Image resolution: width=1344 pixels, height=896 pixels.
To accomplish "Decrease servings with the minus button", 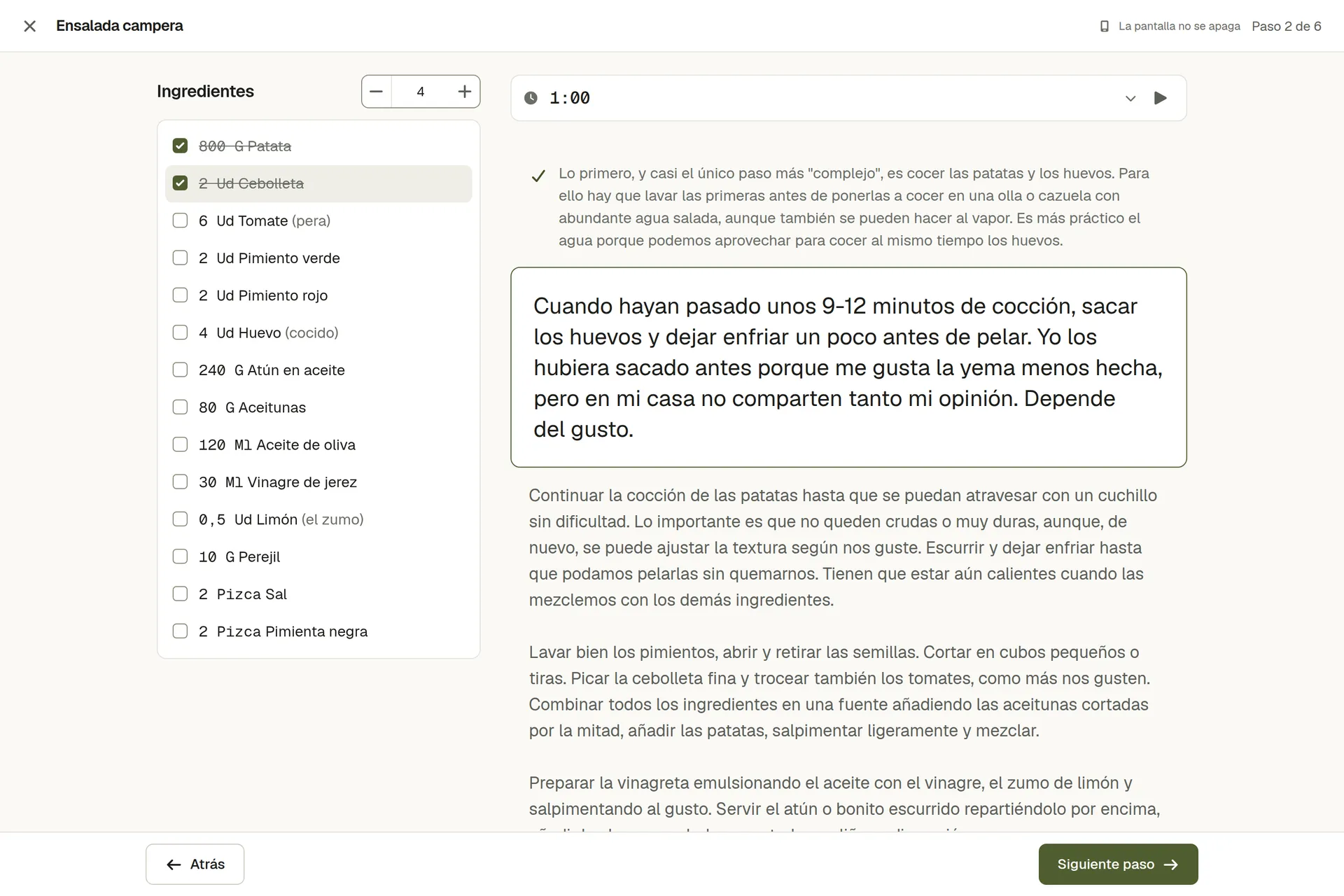I will pyautogui.click(x=377, y=92).
